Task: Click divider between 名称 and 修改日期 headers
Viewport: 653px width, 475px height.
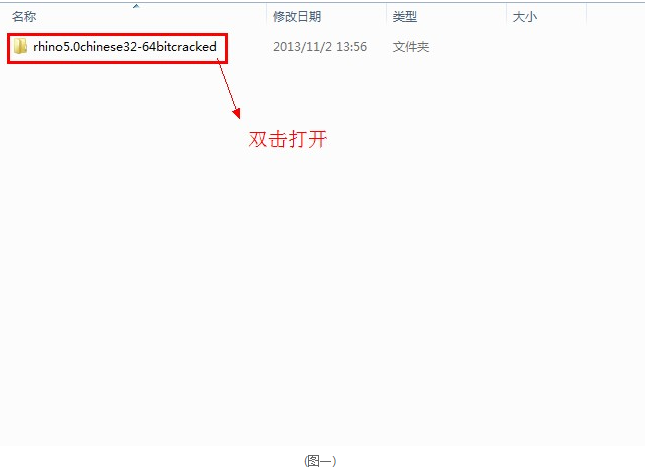Action: [x=267, y=16]
